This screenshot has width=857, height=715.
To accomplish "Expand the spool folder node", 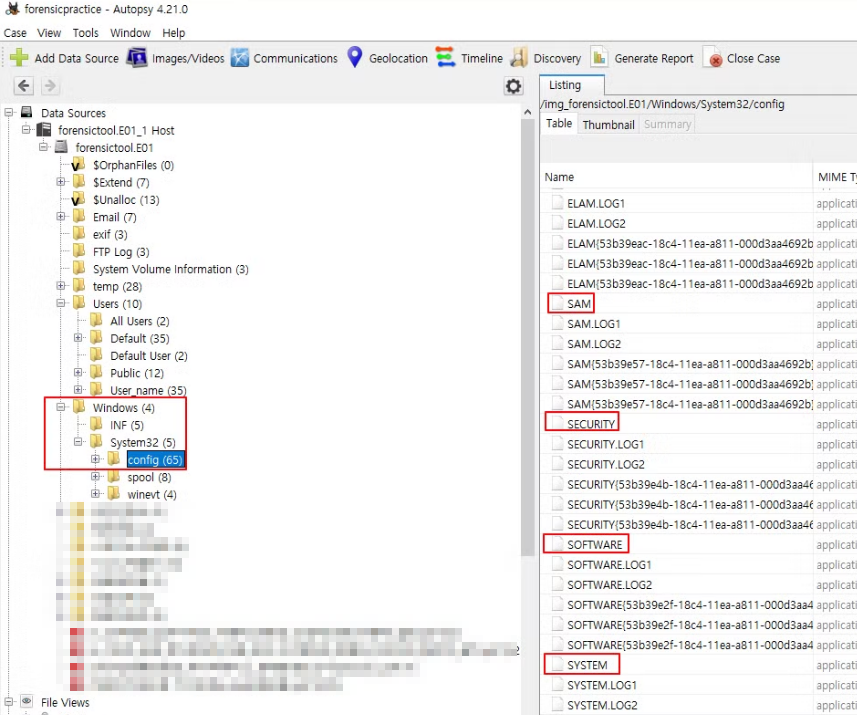I will [x=96, y=477].
